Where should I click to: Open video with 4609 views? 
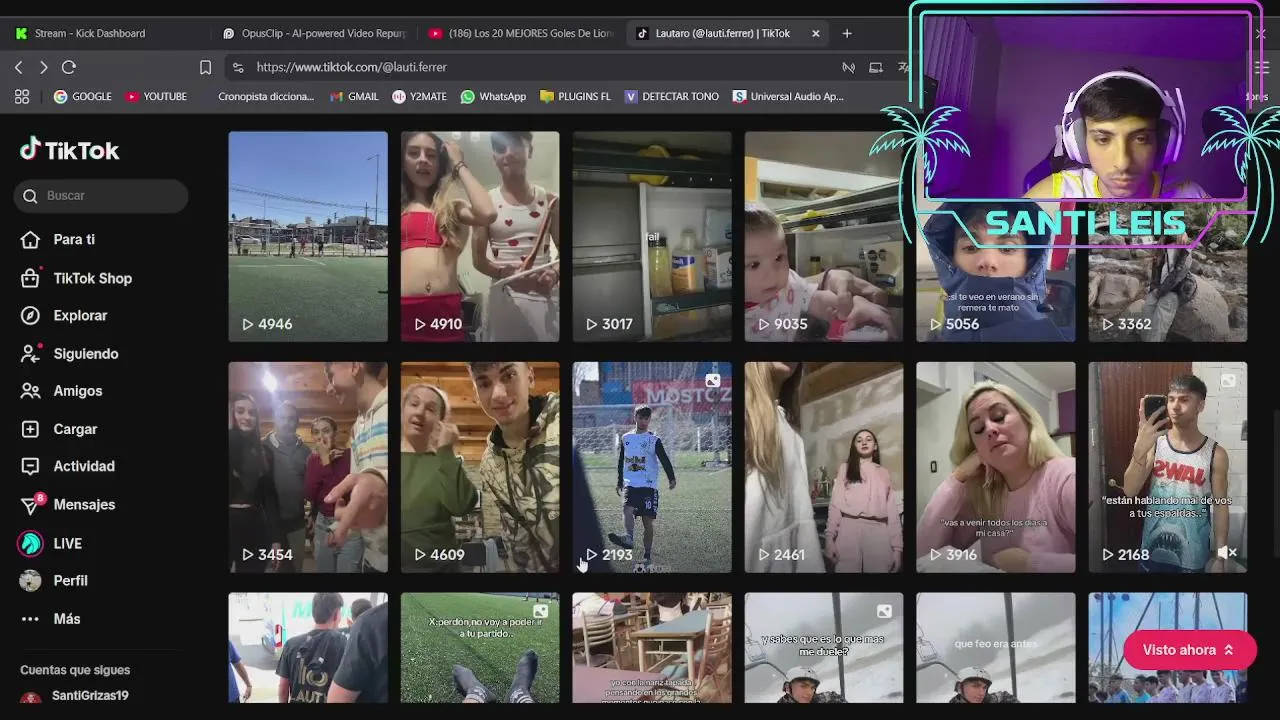tap(480, 467)
